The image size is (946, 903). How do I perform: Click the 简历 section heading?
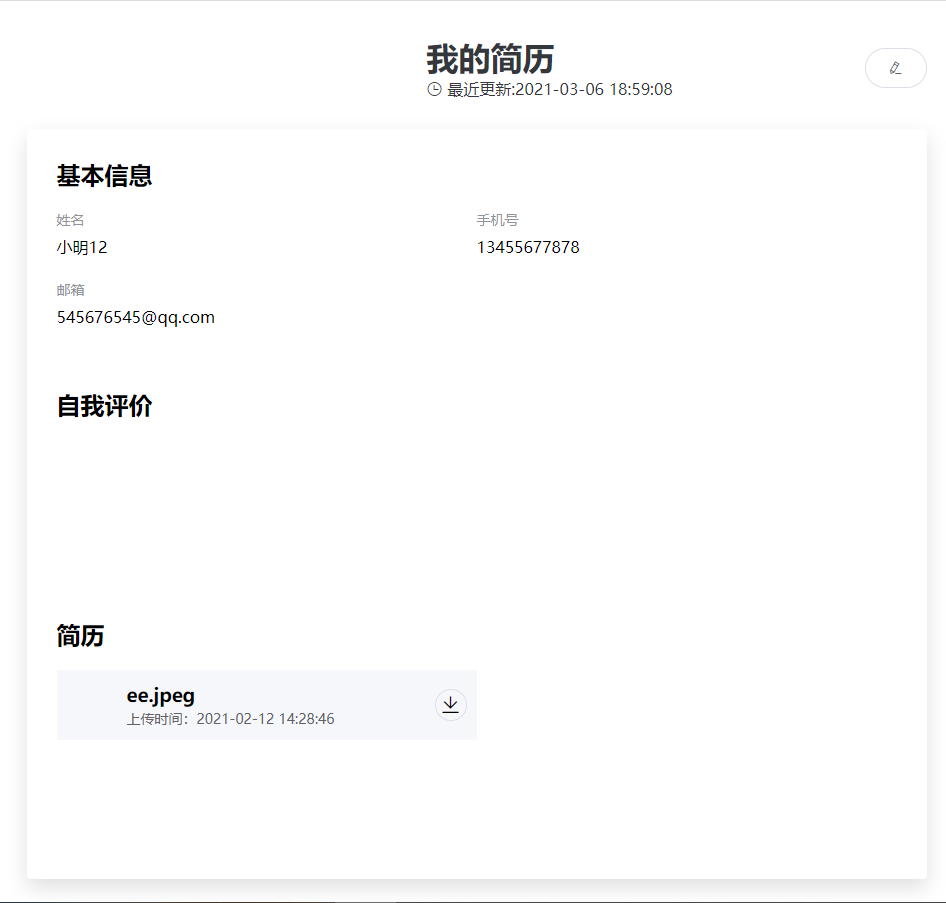80,636
